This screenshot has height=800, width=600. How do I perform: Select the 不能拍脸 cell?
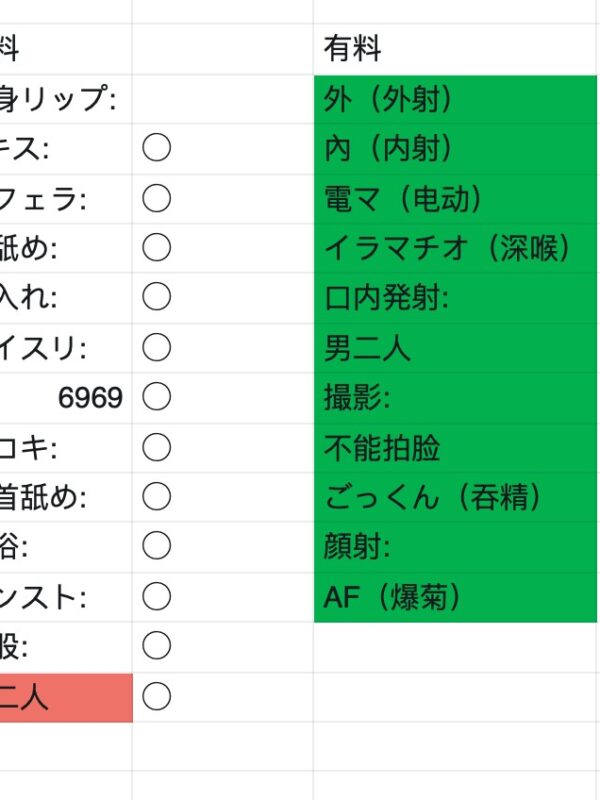tap(455, 448)
